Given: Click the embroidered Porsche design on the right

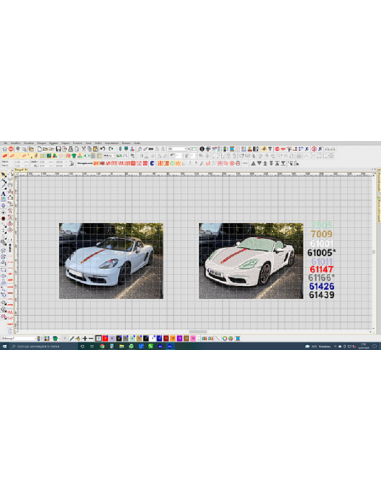Looking at the screenshot, I should click(x=251, y=261).
